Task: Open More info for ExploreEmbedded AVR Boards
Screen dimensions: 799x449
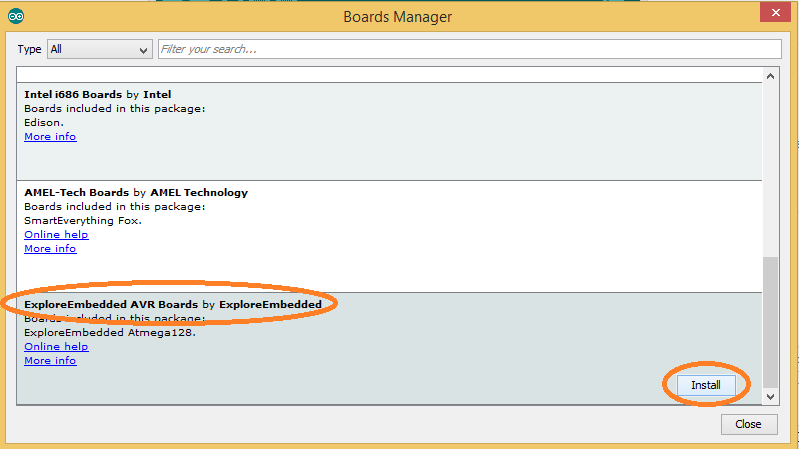Action: click(50, 361)
